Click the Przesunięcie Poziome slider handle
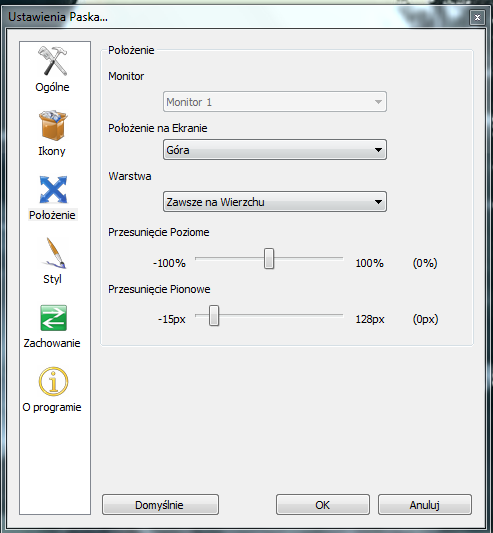This screenshot has height=533, width=493. click(269, 259)
